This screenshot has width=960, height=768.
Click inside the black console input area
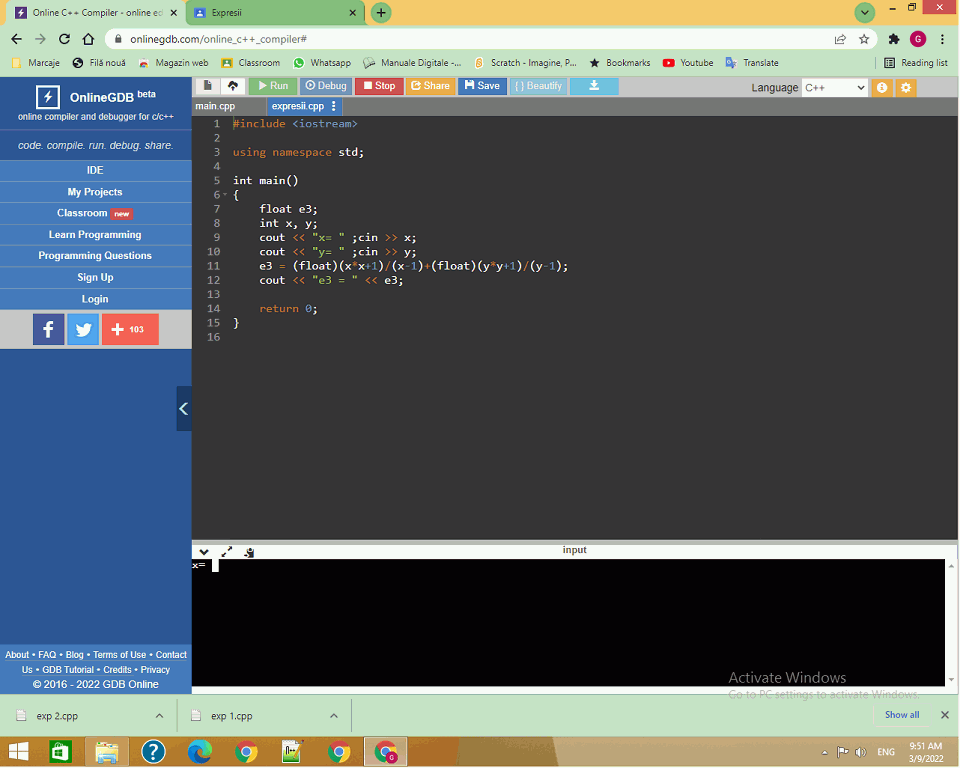(x=568, y=620)
